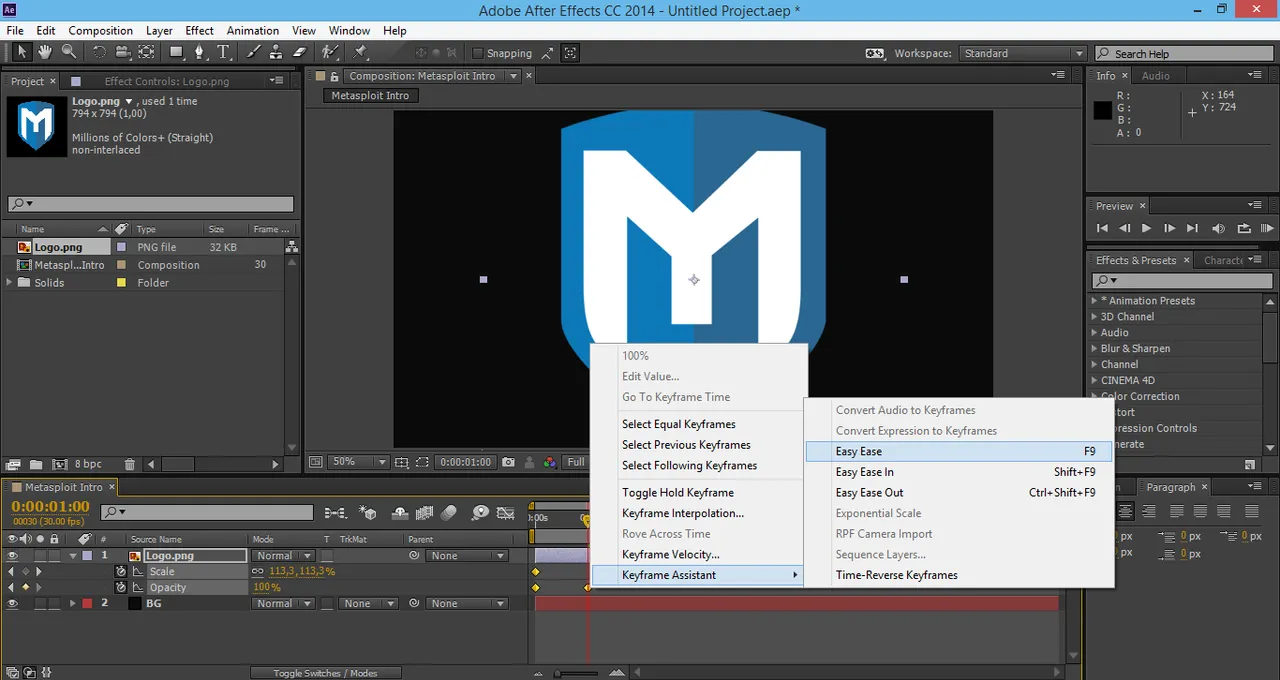Select the Hand tool
Viewport: 1280px width, 680px height.
pos(45,53)
